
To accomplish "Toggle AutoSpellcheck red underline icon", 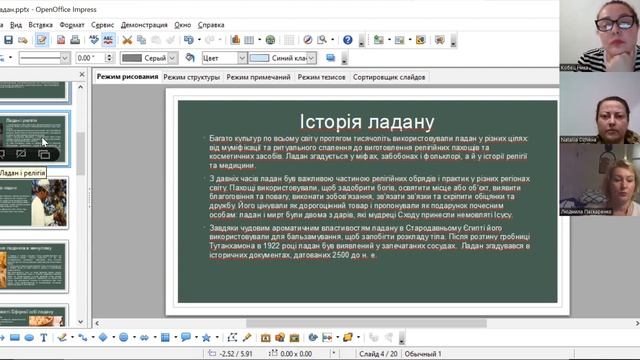I will click(x=108, y=40).
